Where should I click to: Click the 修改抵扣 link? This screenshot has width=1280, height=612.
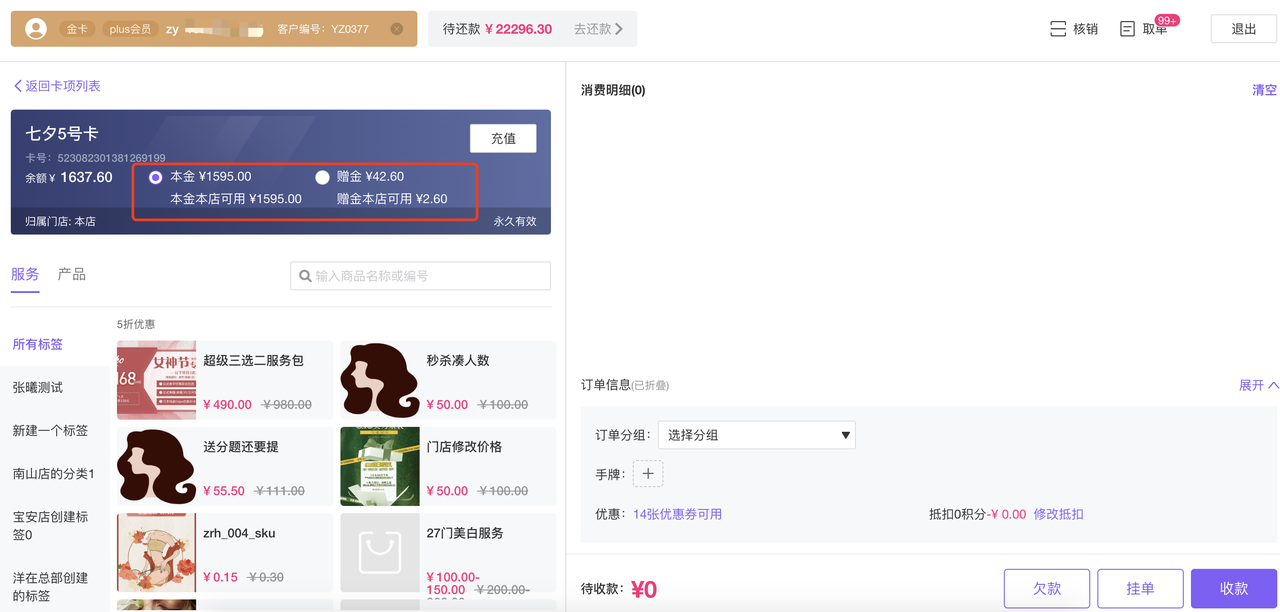coord(1058,514)
